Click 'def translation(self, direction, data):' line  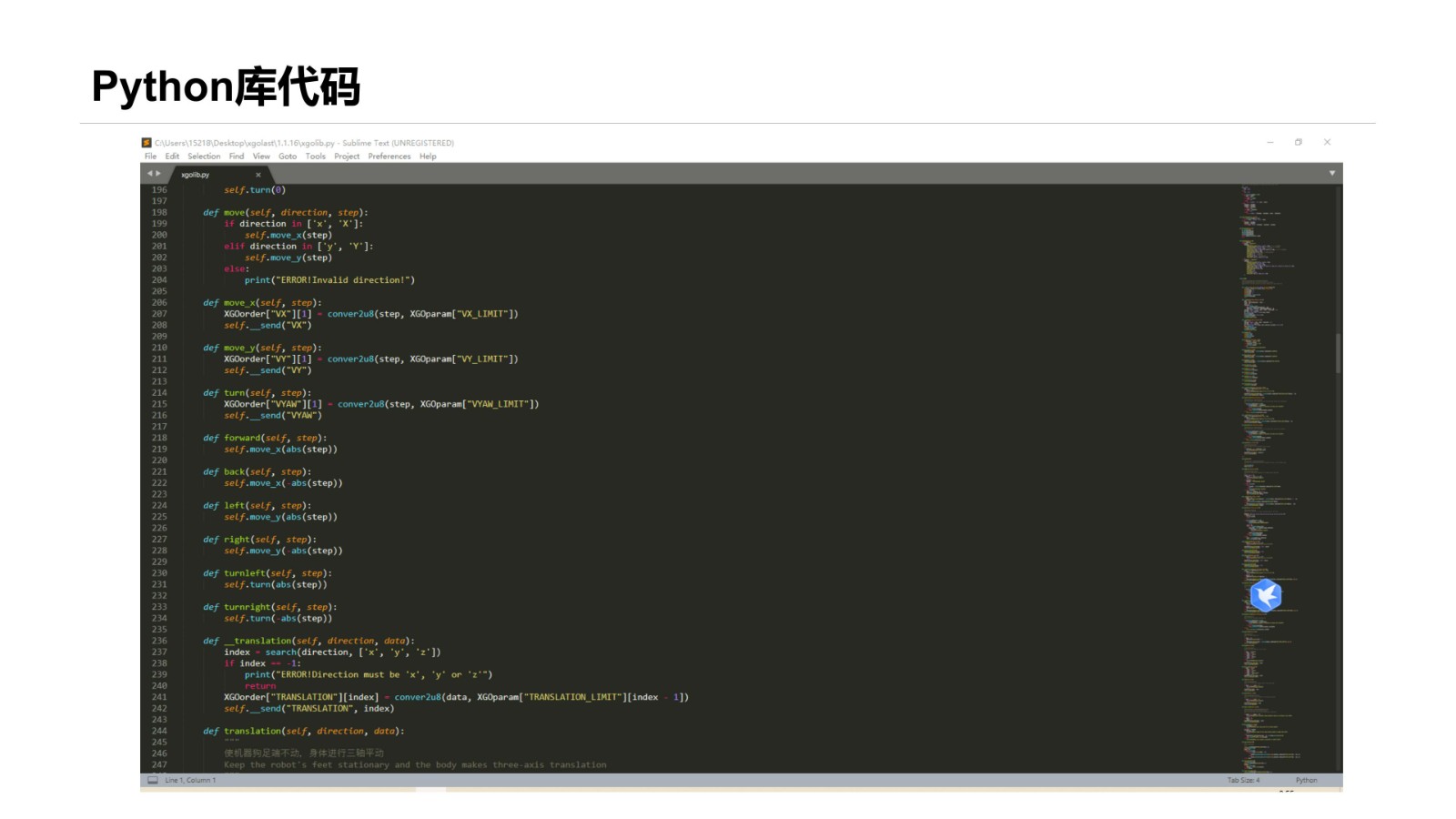click(x=304, y=731)
